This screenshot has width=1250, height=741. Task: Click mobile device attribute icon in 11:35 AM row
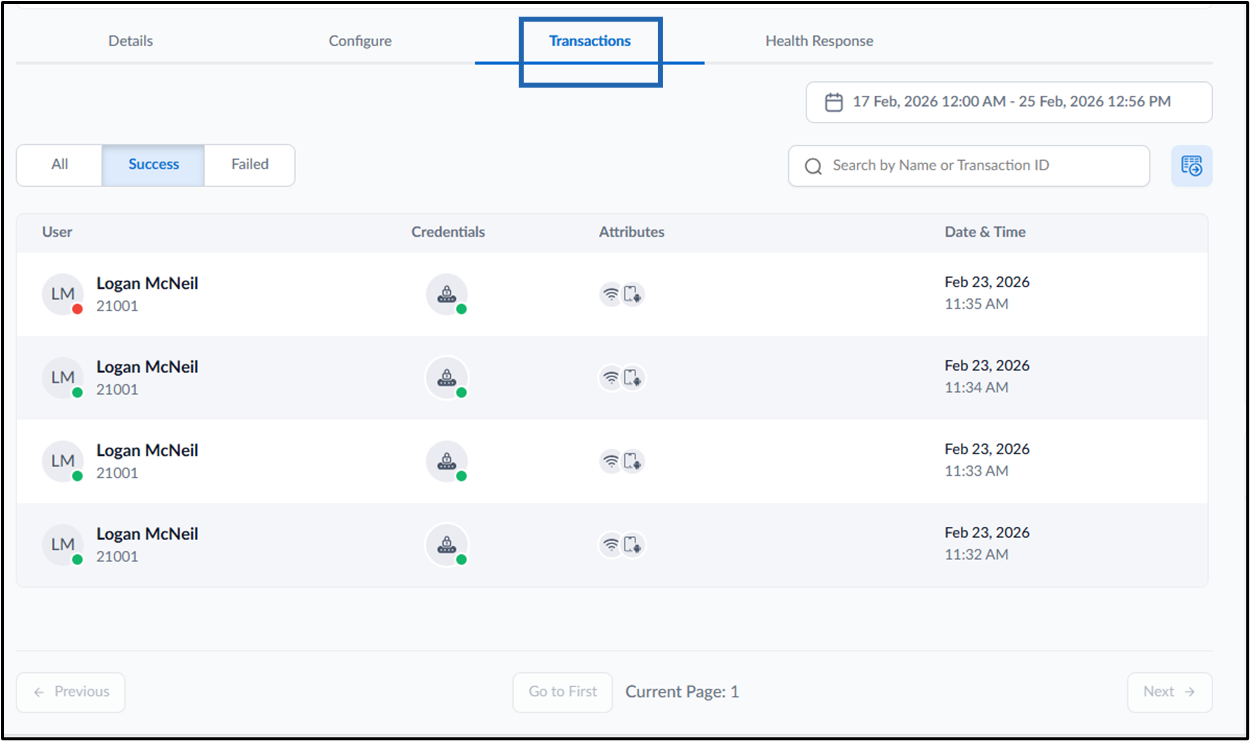pyautogui.click(x=633, y=294)
